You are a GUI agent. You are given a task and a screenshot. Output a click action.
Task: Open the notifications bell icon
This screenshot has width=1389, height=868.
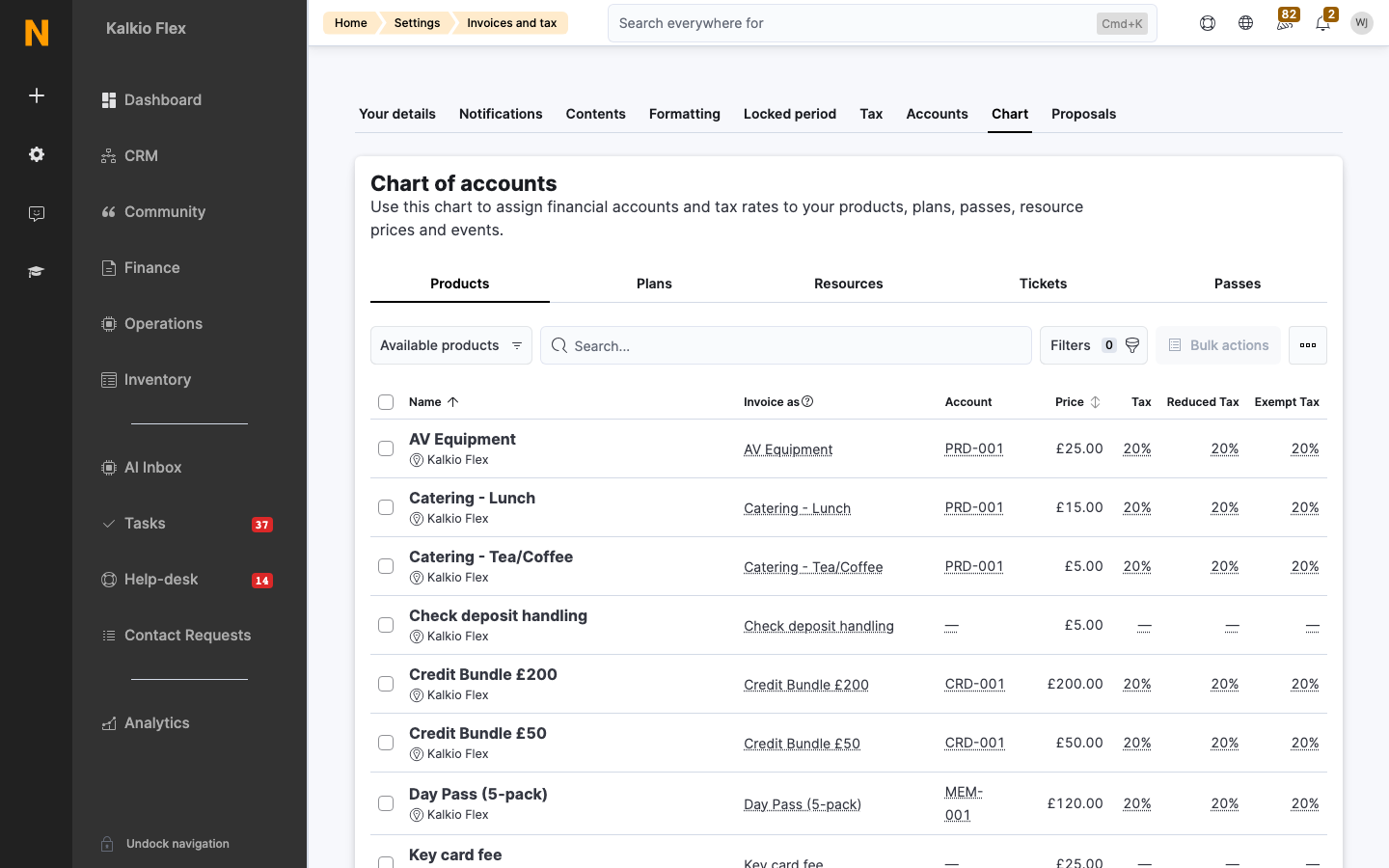[1323, 23]
